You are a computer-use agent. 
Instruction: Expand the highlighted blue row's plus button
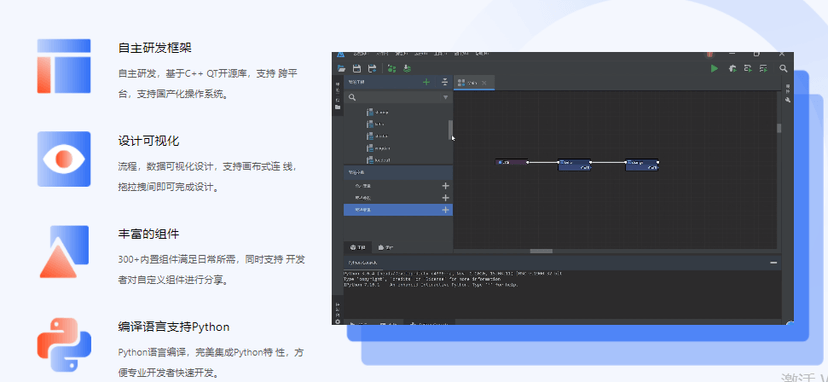point(446,210)
